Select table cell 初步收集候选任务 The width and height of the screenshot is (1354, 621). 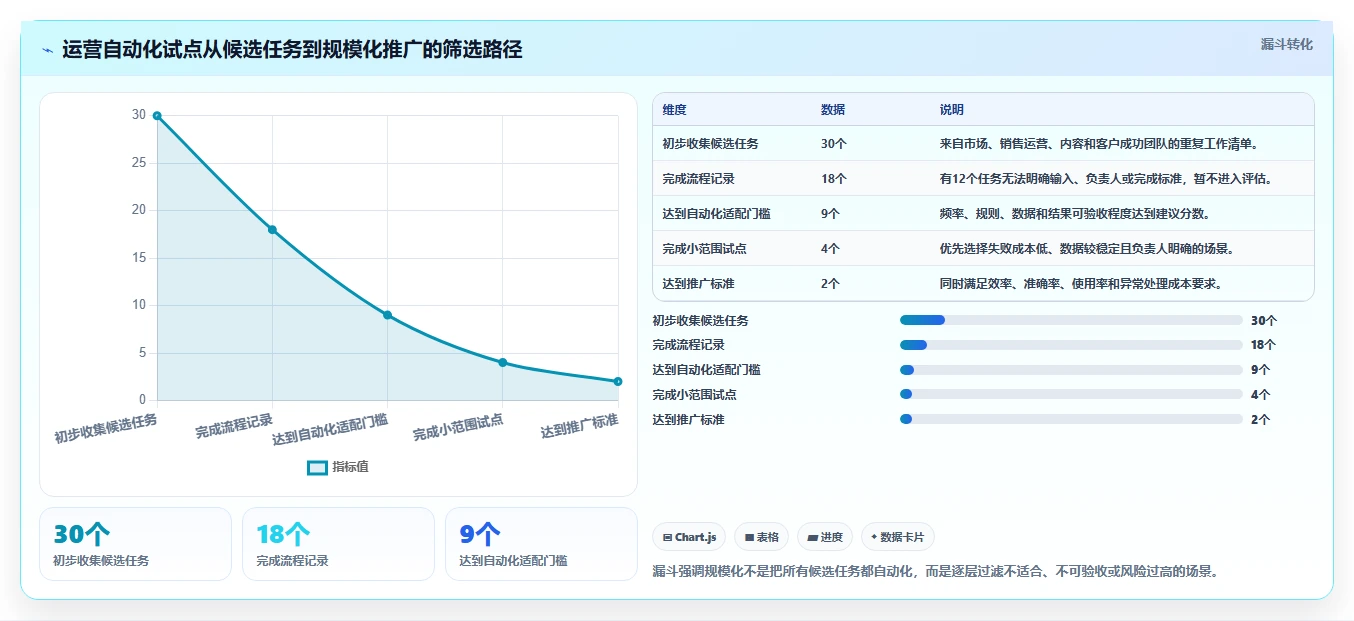click(710, 144)
